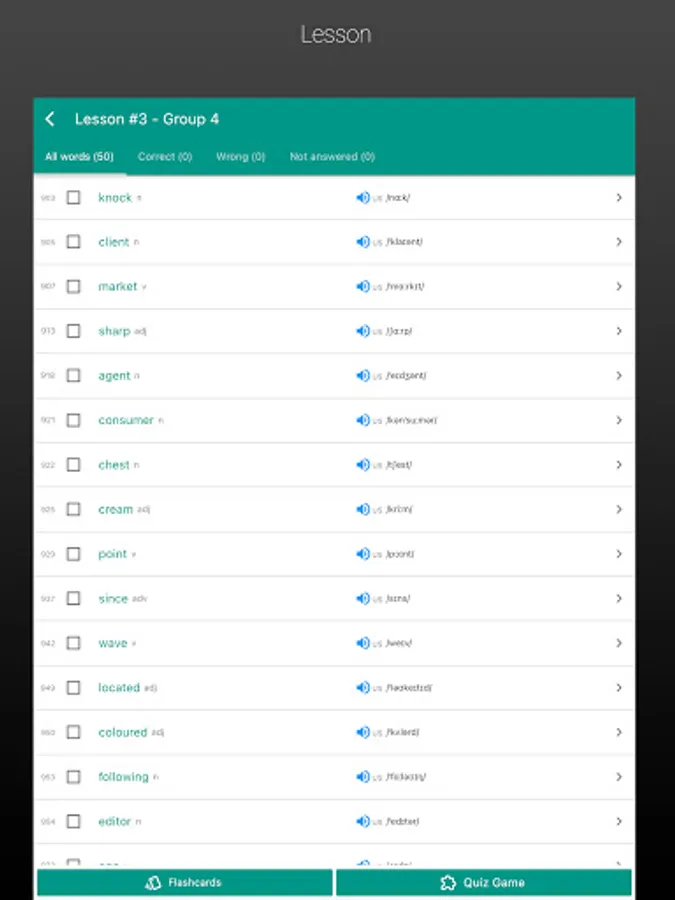Switch to Correct (0) tab
The width and height of the screenshot is (675, 900).
pyautogui.click(x=165, y=157)
